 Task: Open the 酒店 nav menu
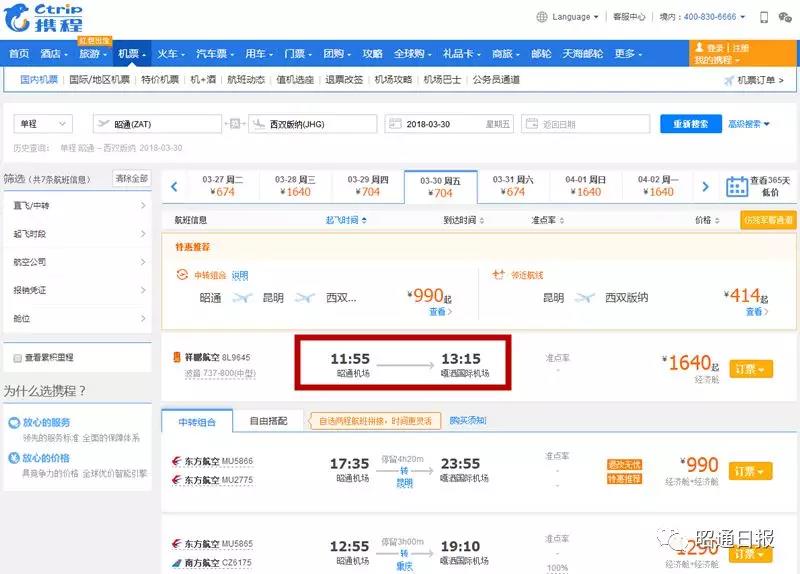click(x=54, y=54)
